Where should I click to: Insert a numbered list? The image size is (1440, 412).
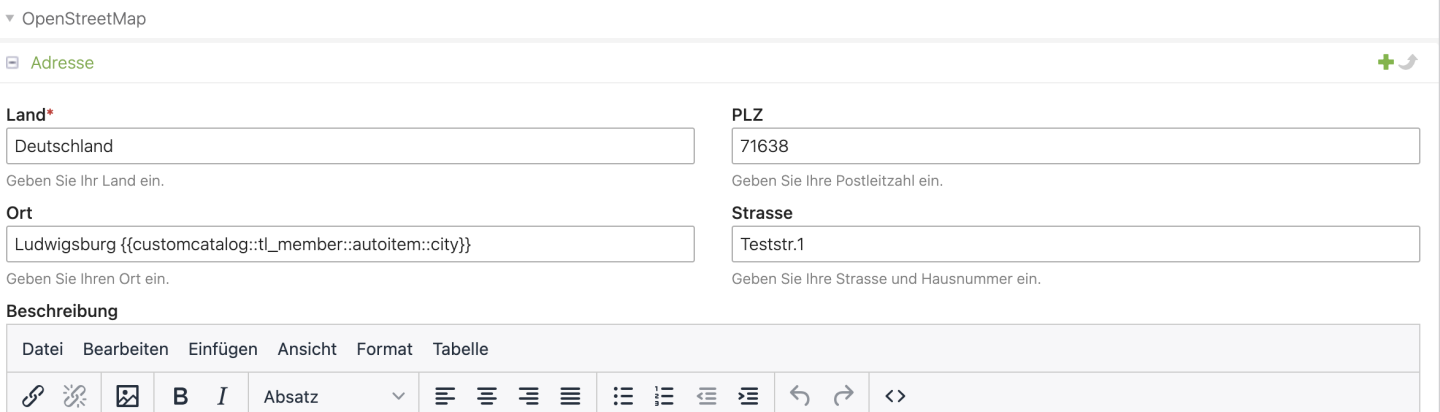click(661, 396)
